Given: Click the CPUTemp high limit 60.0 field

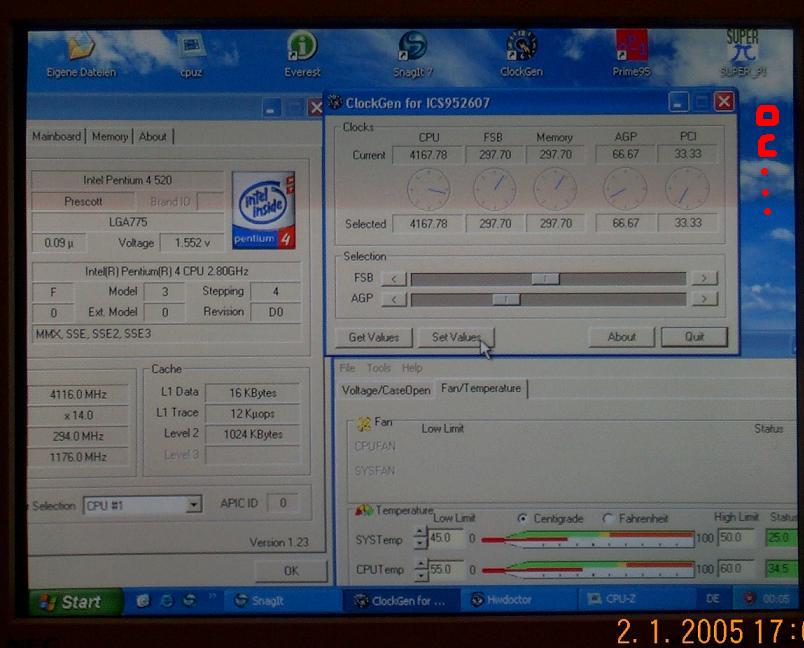Looking at the screenshot, I should point(736,568).
